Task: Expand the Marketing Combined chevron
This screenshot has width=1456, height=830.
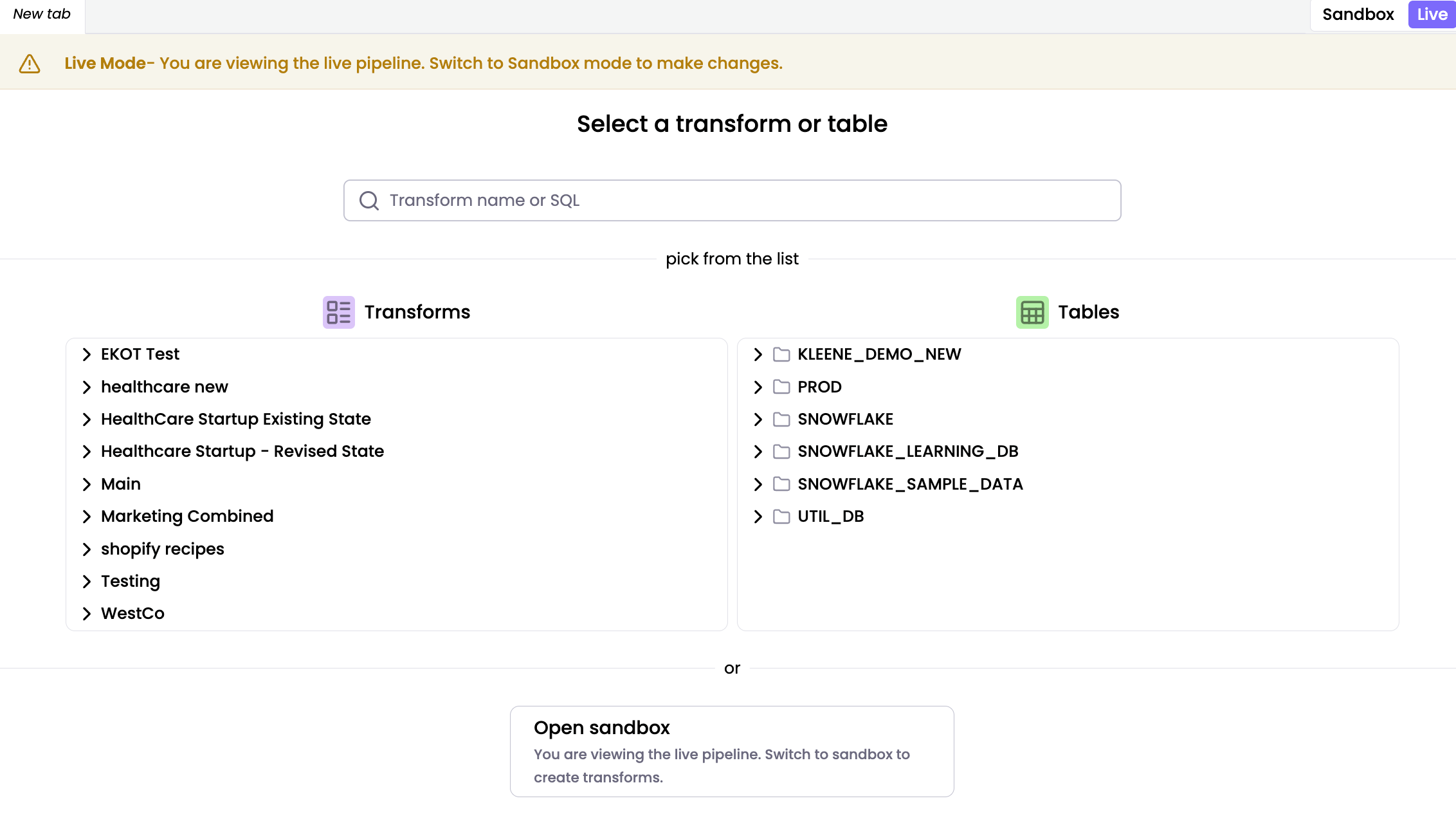Action: coord(87,517)
